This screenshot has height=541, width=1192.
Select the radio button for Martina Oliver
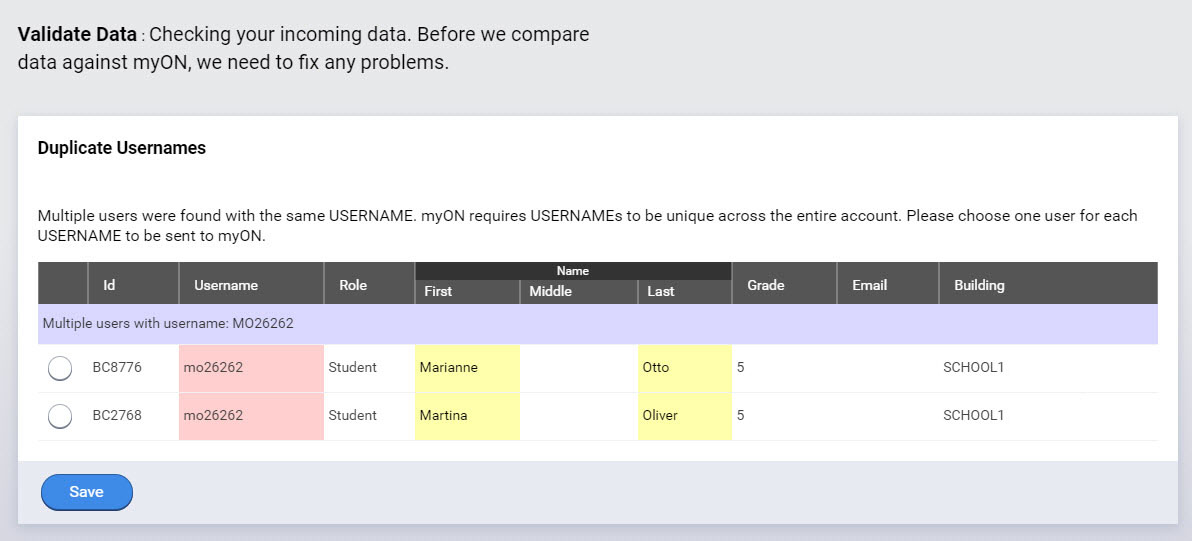59,416
